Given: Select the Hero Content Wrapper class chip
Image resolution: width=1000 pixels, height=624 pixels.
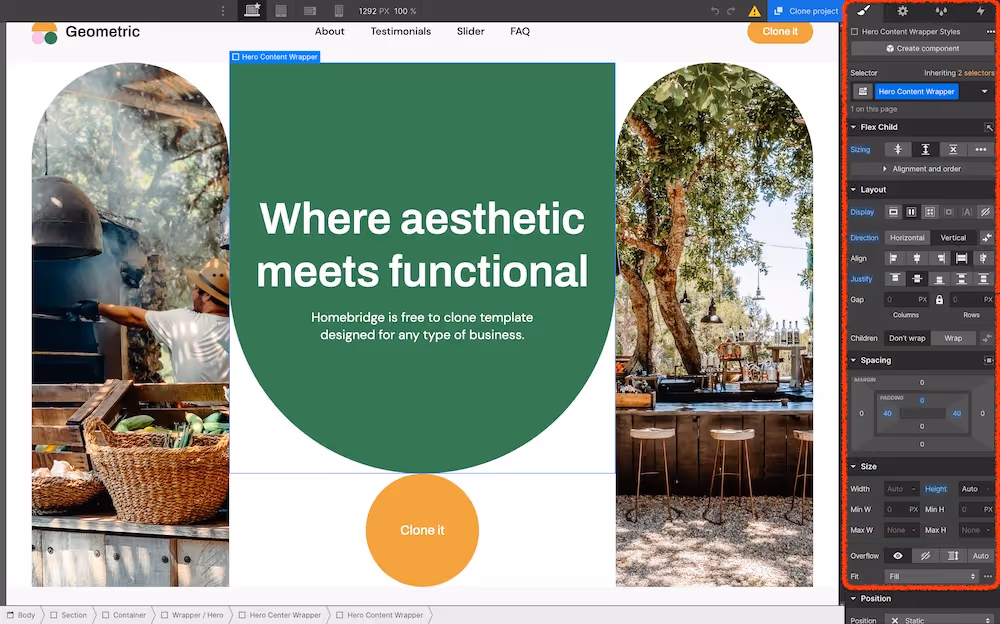Looking at the screenshot, I should pos(916,91).
